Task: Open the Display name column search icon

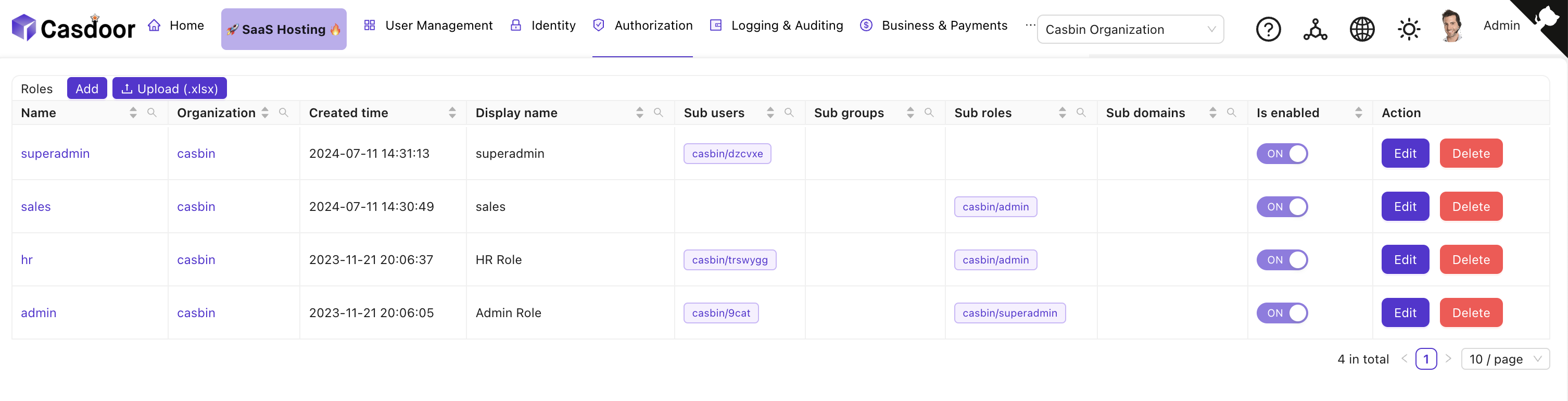Action: [x=659, y=112]
